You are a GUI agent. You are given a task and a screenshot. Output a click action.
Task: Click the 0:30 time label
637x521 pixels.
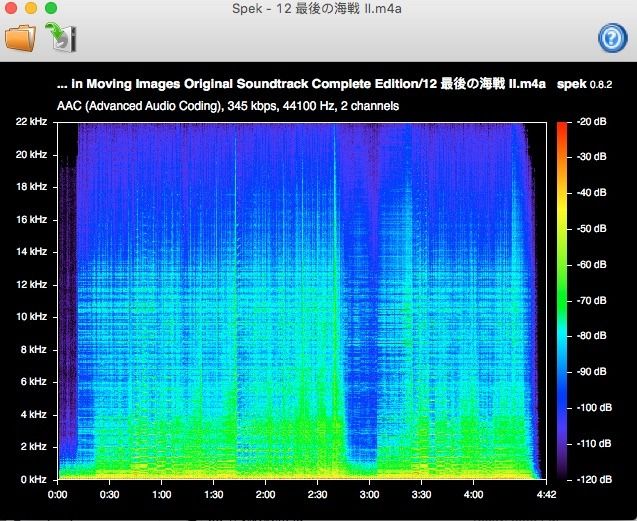109,495
